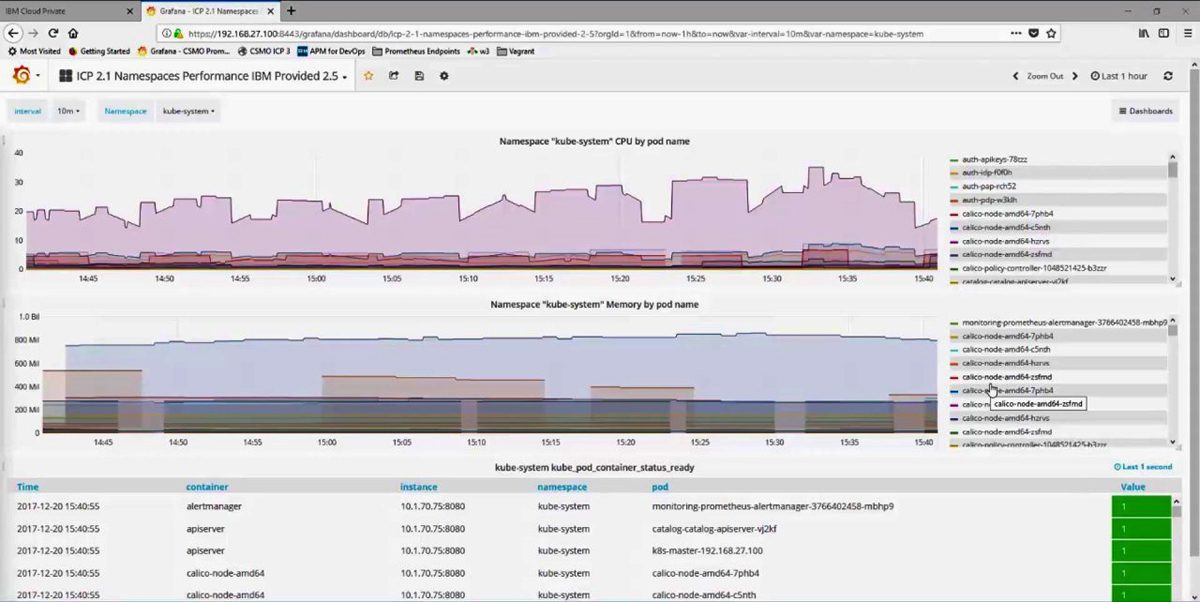Open the 10m interval dropdown
Image resolution: width=1200 pixels, height=602 pixels.
coord(66,111)
